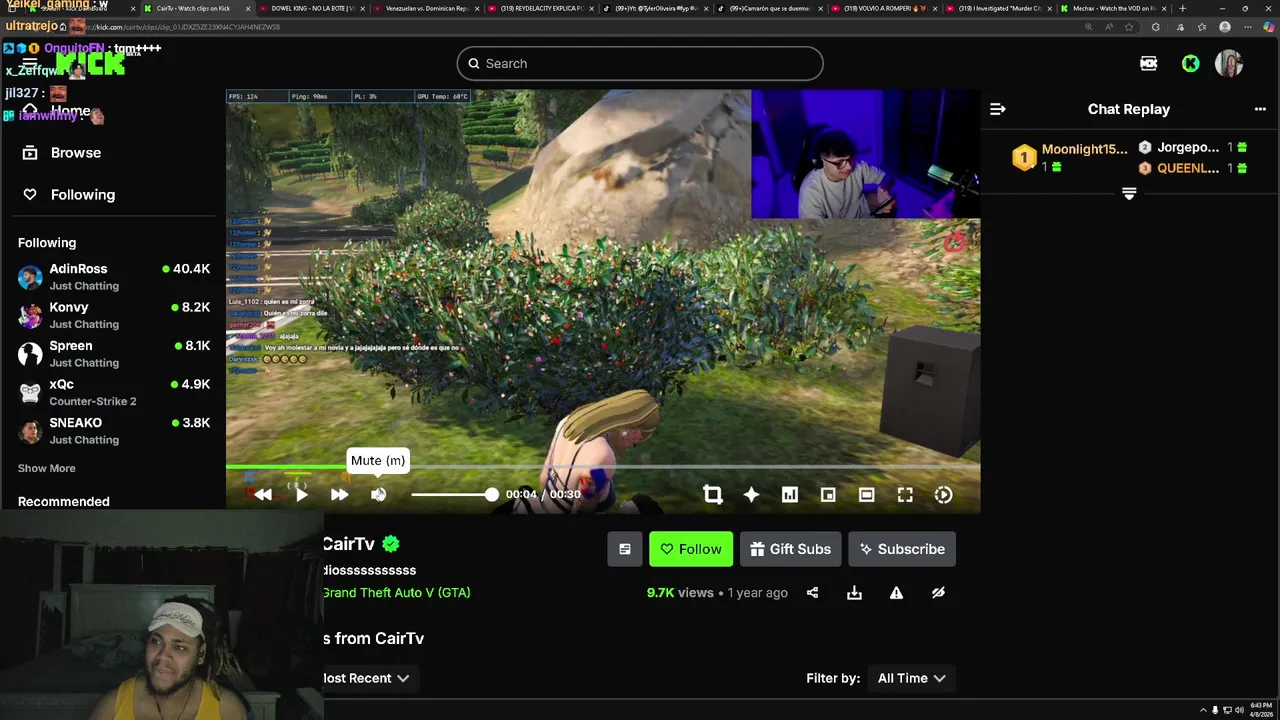Switch to VOLVIO A ROMPER browser tab

pos(882,8)
